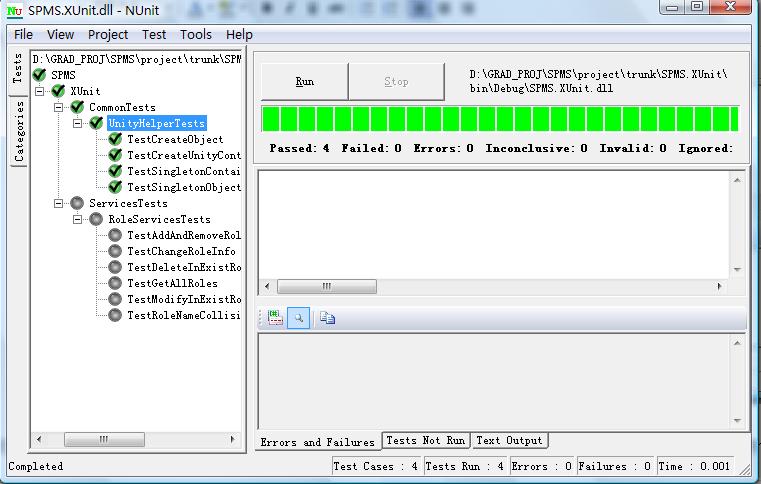Click down arrow of stack trace scrollbar
761x484 pixels.
coord(737,420)
